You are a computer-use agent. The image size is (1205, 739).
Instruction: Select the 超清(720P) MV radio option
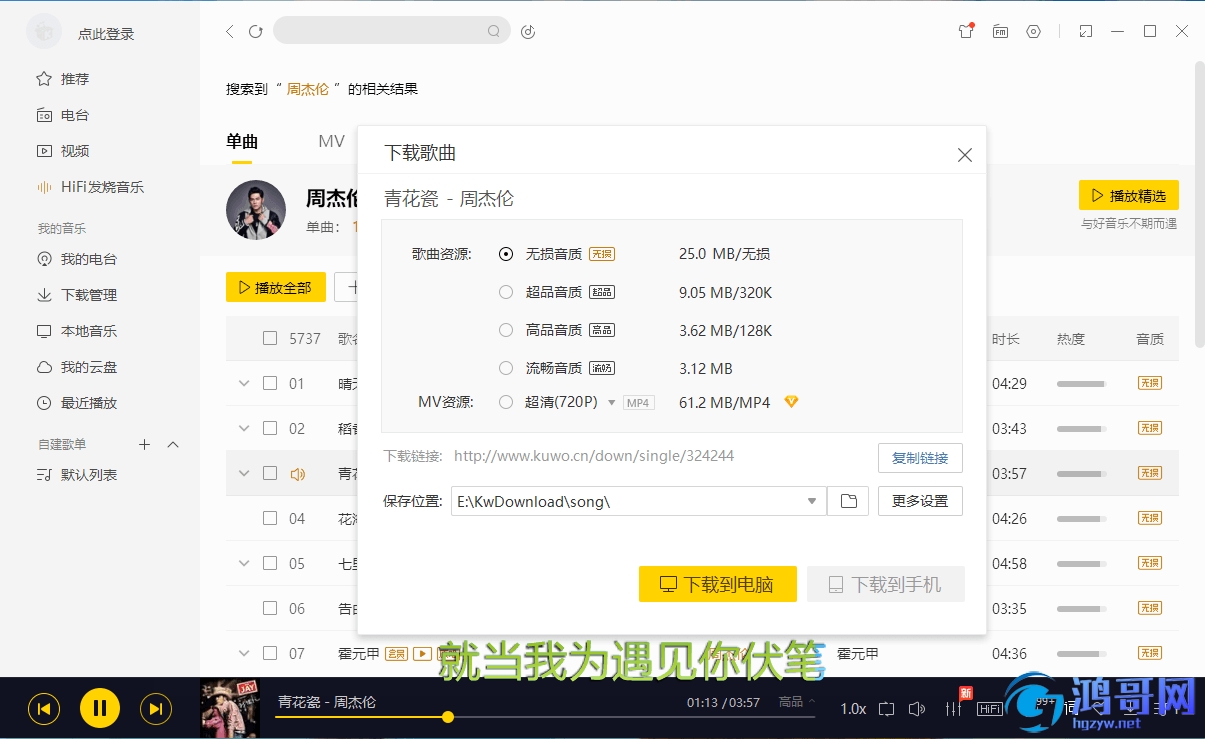coord(506,402)
